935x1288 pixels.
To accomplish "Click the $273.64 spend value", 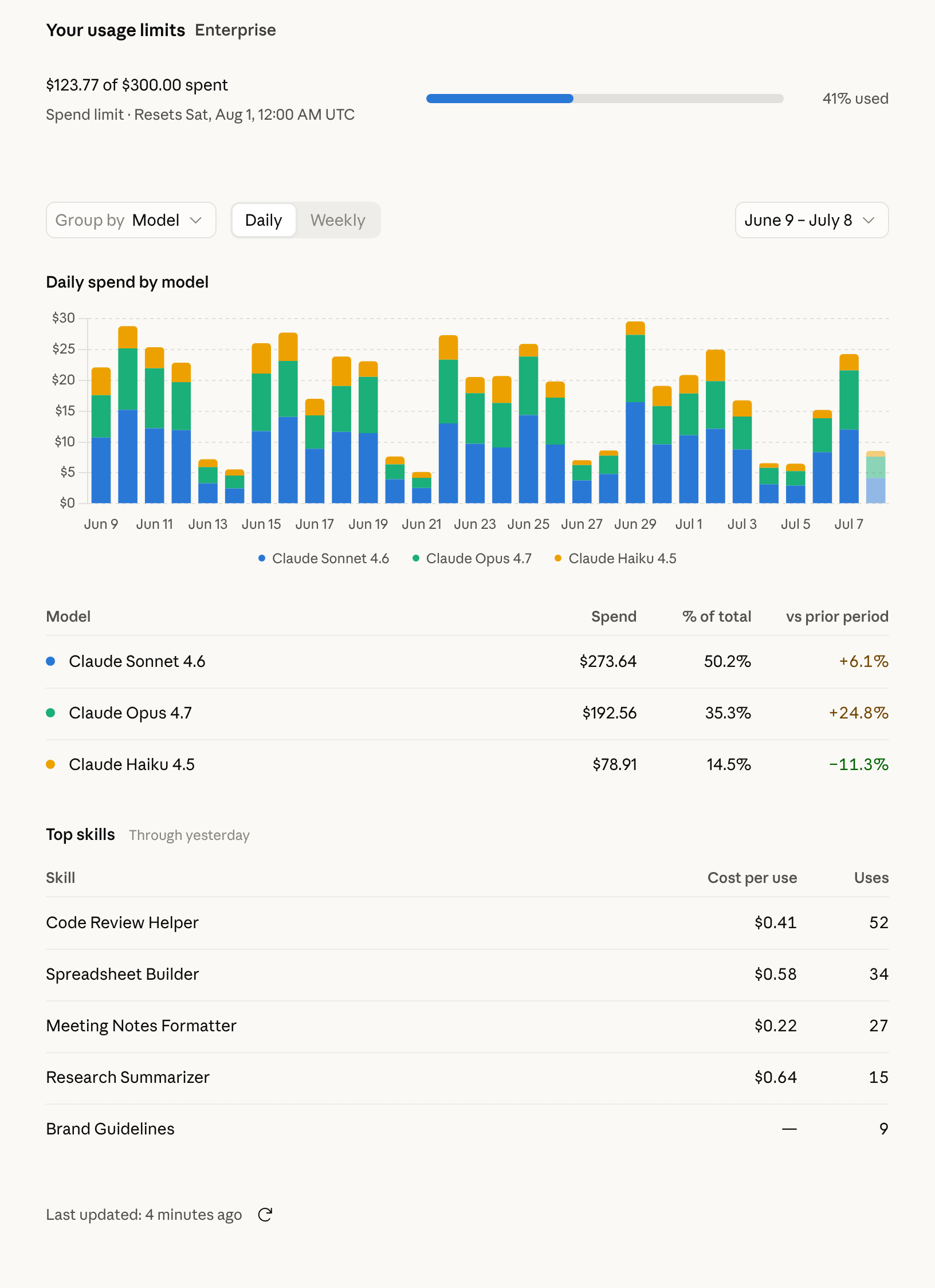I will coord(608,661).
